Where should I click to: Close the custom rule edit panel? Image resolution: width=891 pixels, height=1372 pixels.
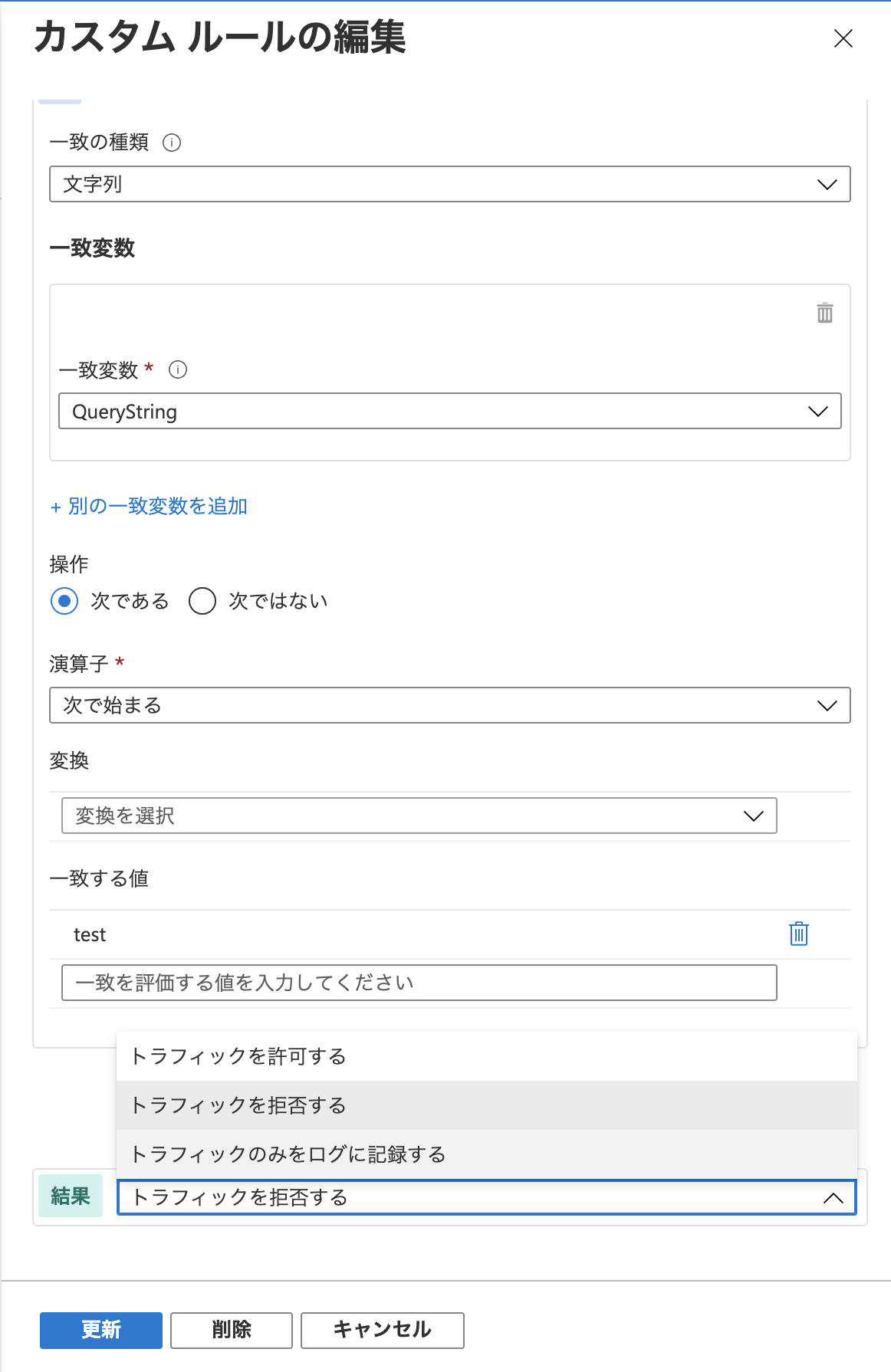point(843,38)
